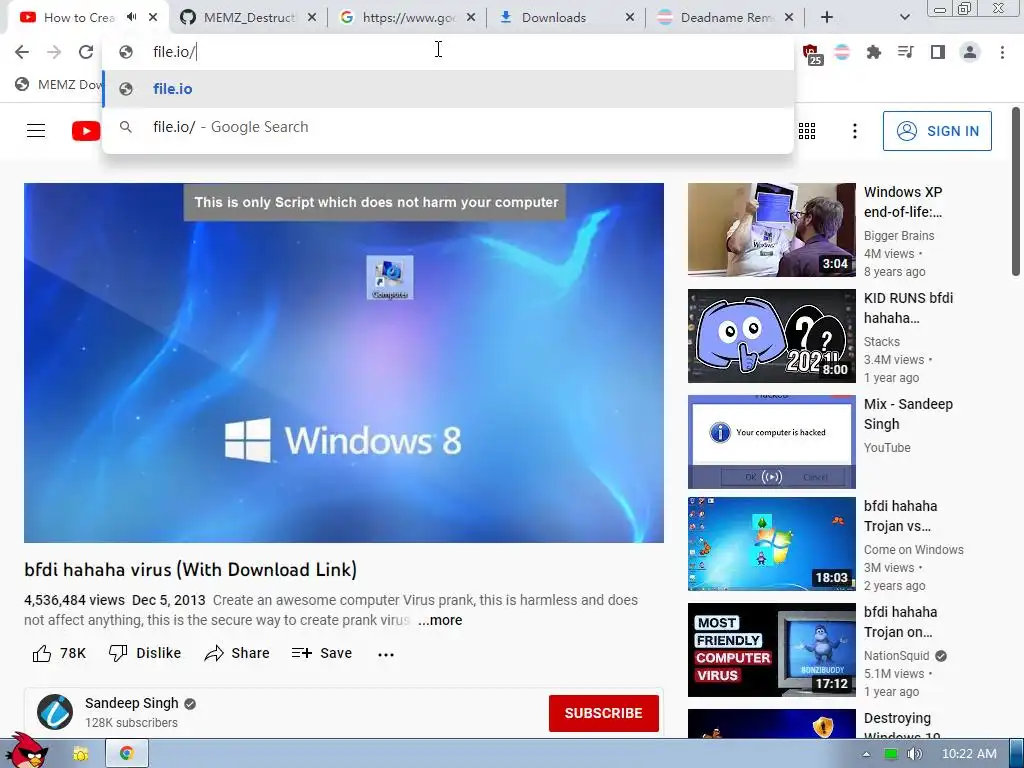1024x768 pixels.
Task: Open the yellow taskbar pinned app icon
Action: [80, 754]
